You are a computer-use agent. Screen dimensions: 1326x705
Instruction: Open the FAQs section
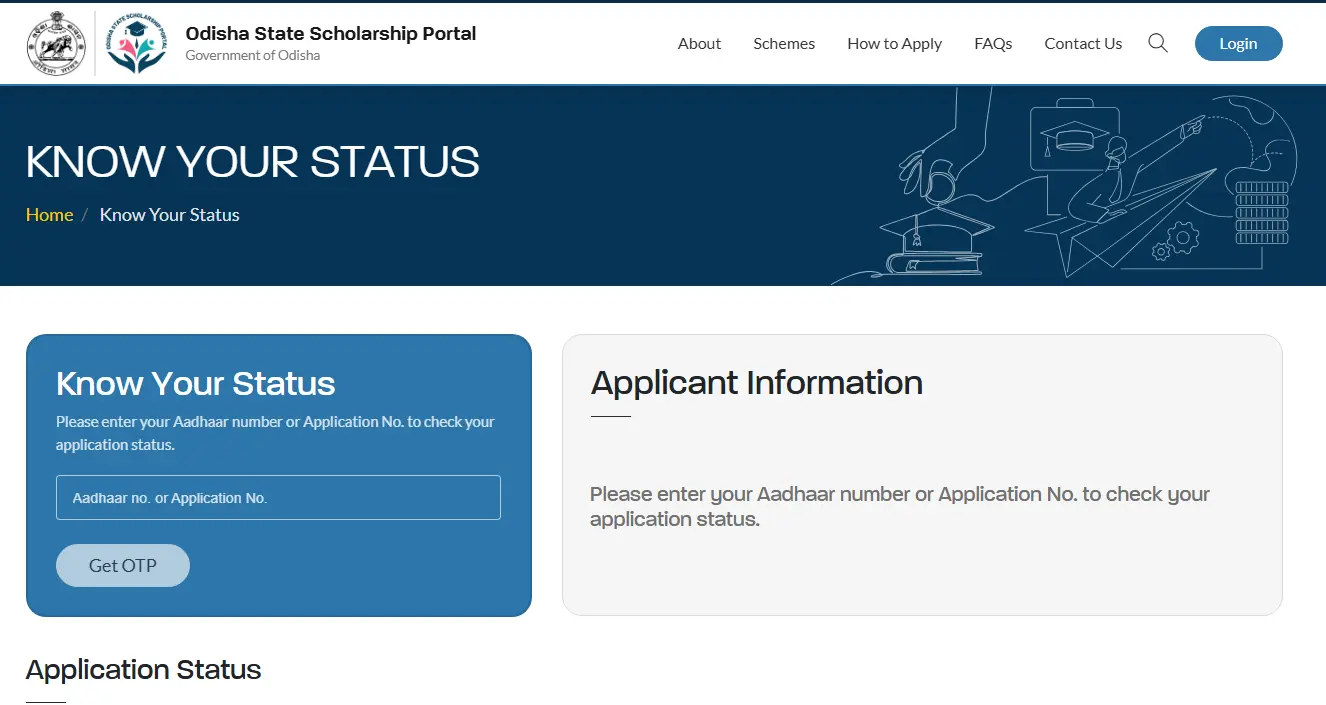993,43
